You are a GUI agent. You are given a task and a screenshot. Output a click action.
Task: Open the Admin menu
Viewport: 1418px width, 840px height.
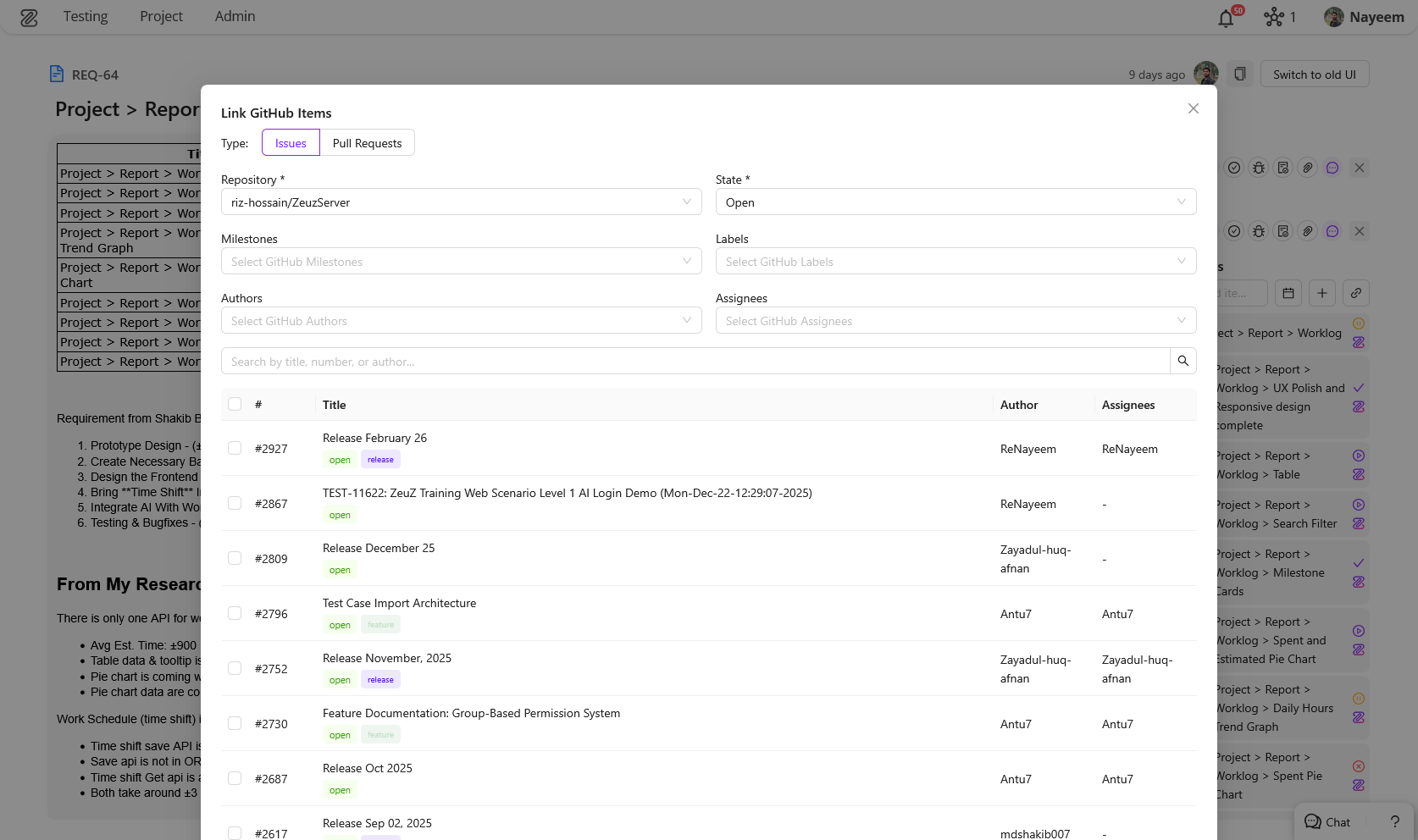tap(235, 16)
